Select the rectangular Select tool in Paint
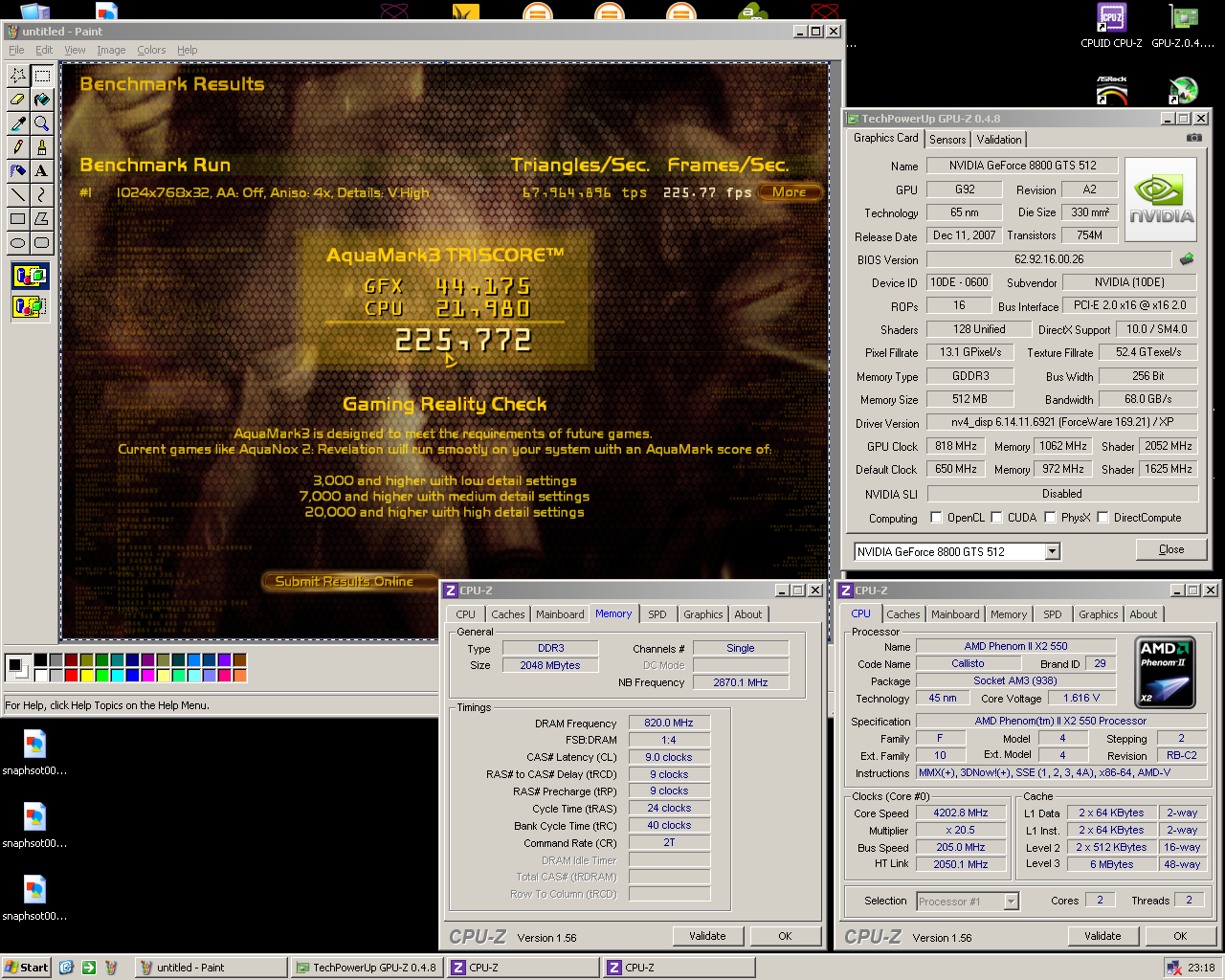 (x=42, y=76)
